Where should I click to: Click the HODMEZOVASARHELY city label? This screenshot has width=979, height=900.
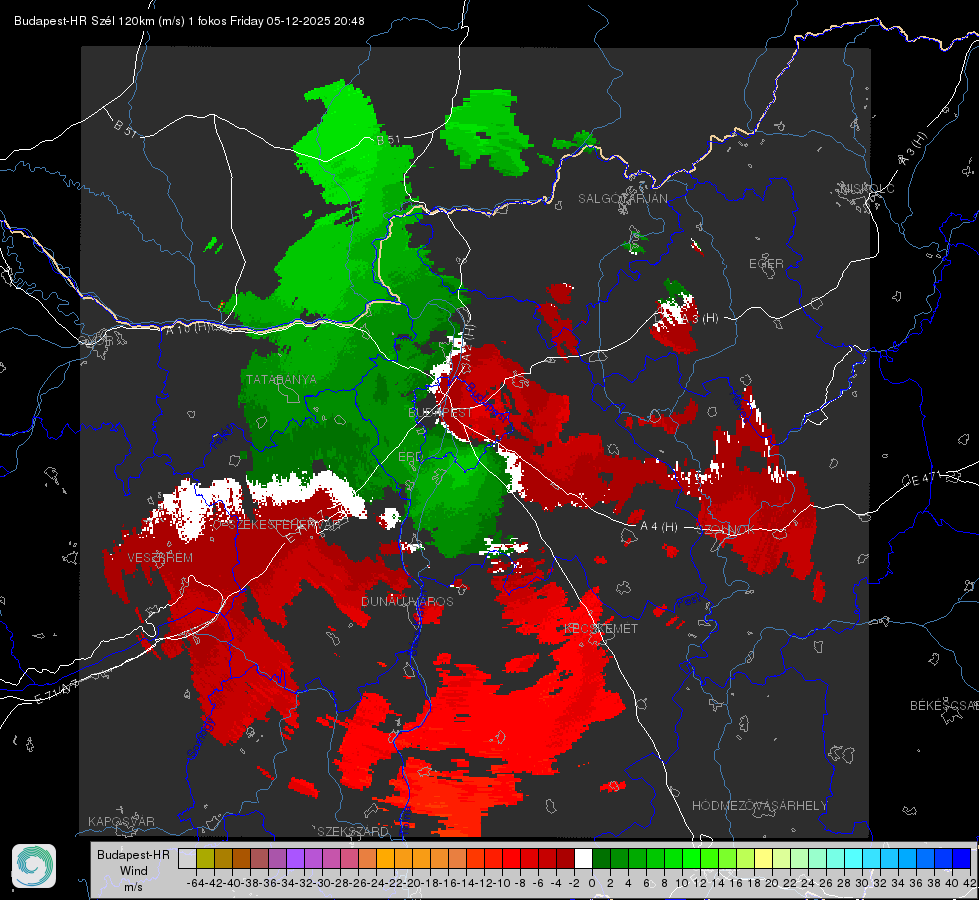click(759, 806)
